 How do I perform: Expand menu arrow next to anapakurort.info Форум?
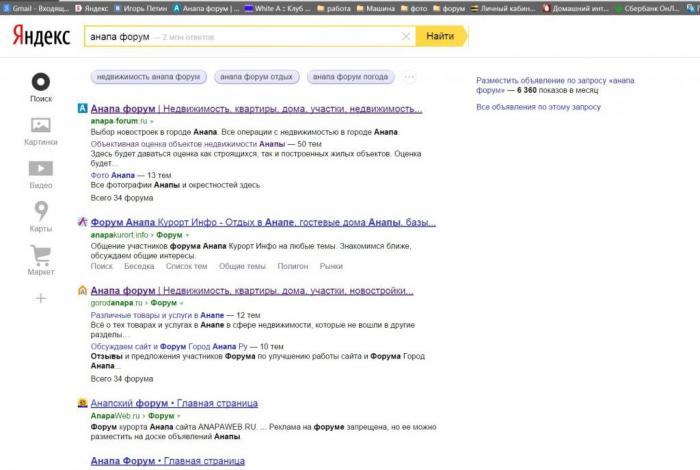tap(187, 235)
